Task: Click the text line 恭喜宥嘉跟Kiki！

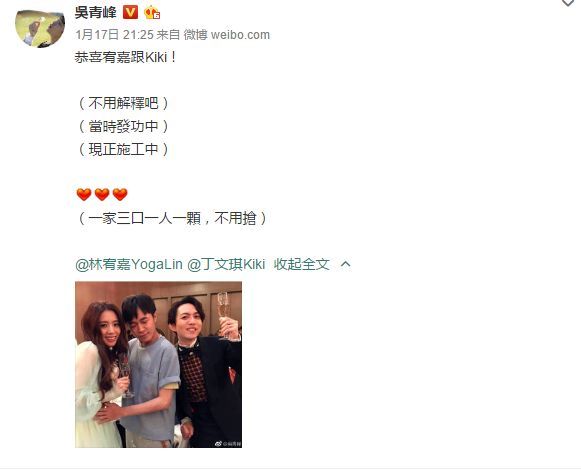Action: pyautogui.click(x=126, y=58)
